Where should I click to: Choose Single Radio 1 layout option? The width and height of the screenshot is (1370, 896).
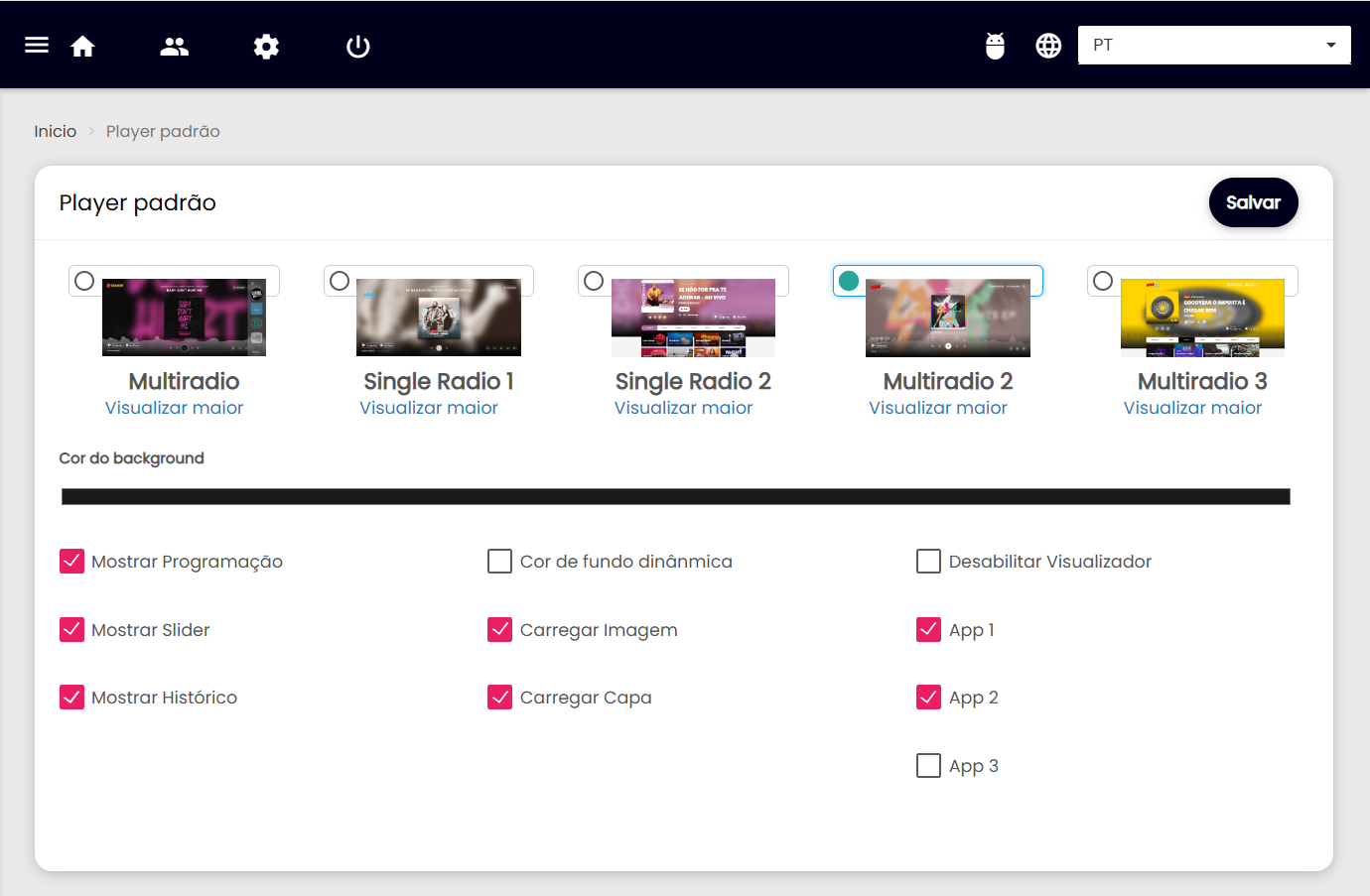coord(340,281)
